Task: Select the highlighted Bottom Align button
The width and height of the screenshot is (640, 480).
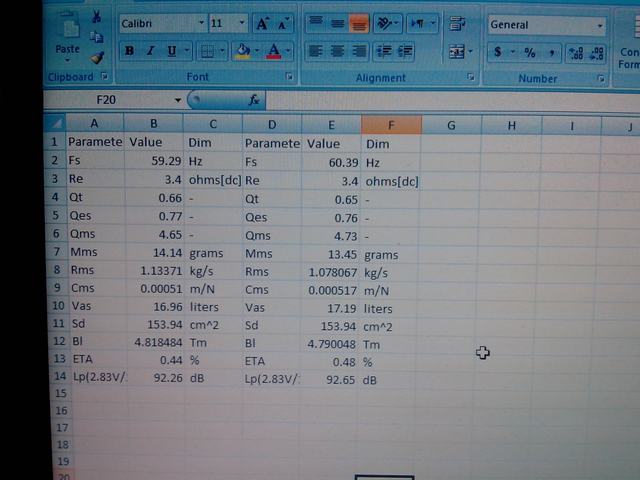Action: 359,24
